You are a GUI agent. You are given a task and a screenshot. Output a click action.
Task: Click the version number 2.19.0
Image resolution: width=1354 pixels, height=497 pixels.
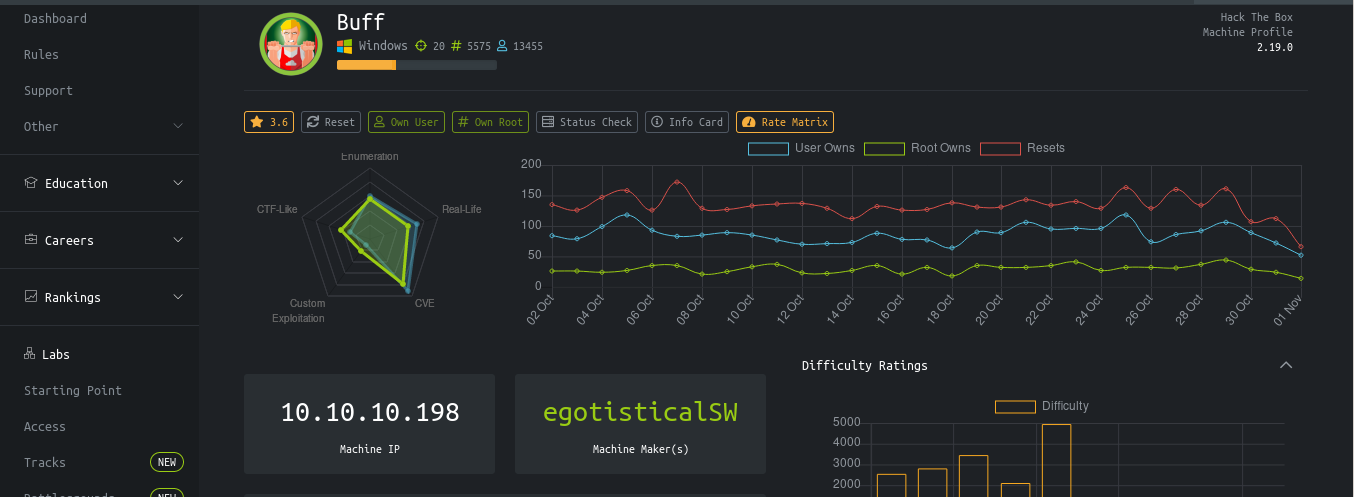(x=1275, y=47)
